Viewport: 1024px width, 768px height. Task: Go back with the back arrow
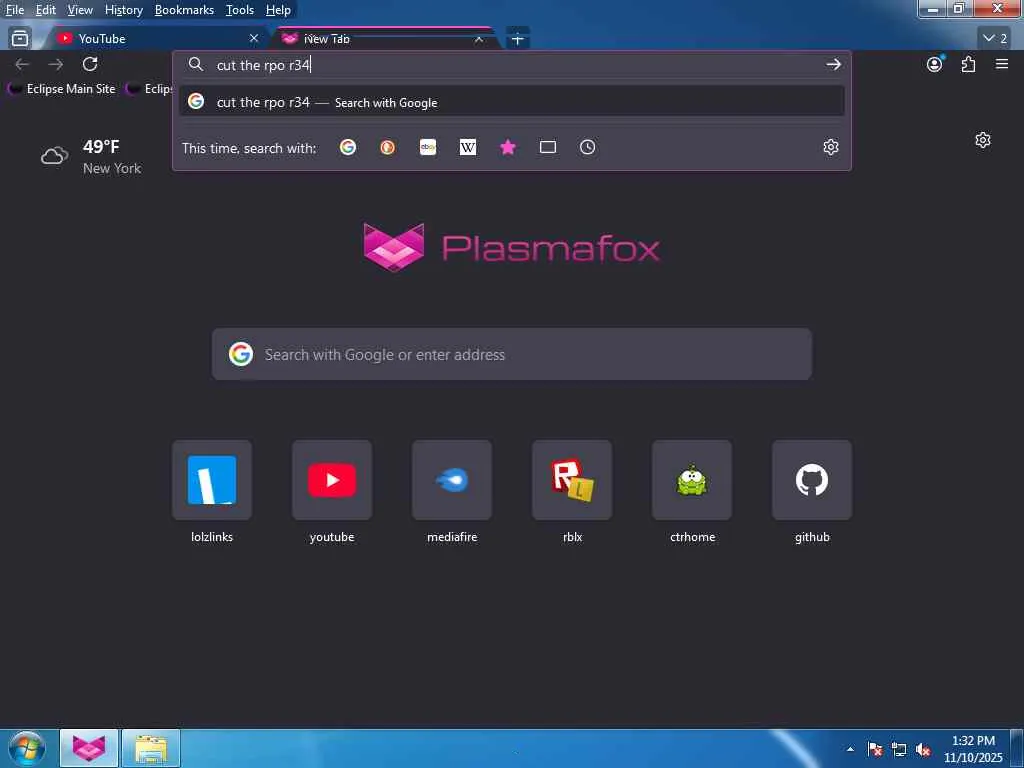(x=22, y=64)
